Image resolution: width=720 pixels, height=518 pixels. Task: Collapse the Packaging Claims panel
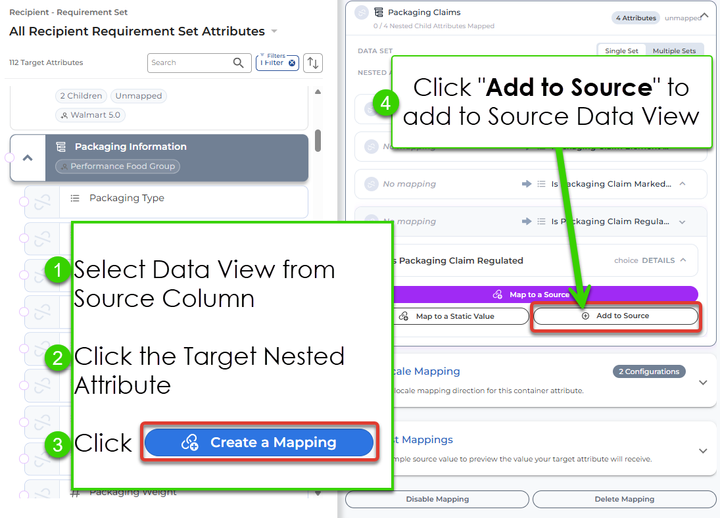click(x=704, y=15)
